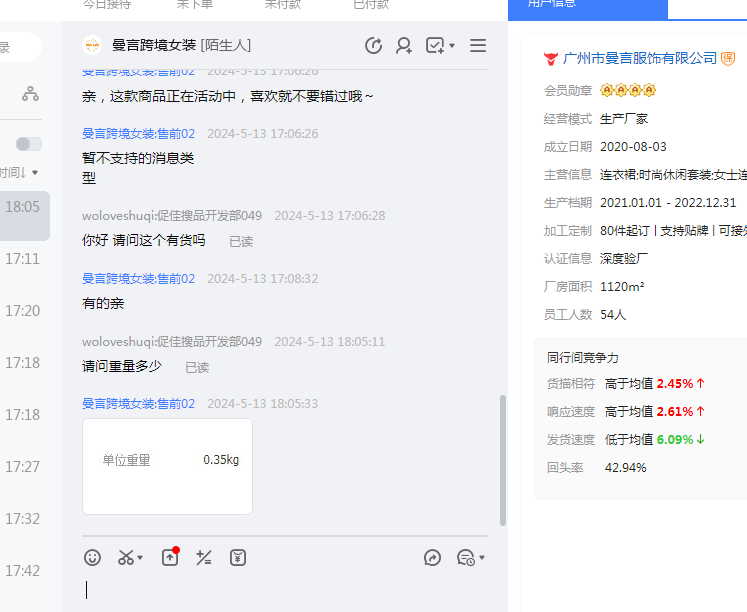Open chat history clock icon
Image resolution: width=747 pixels, height=612 pixels.
pyautogui.click(x=374, y=46)
